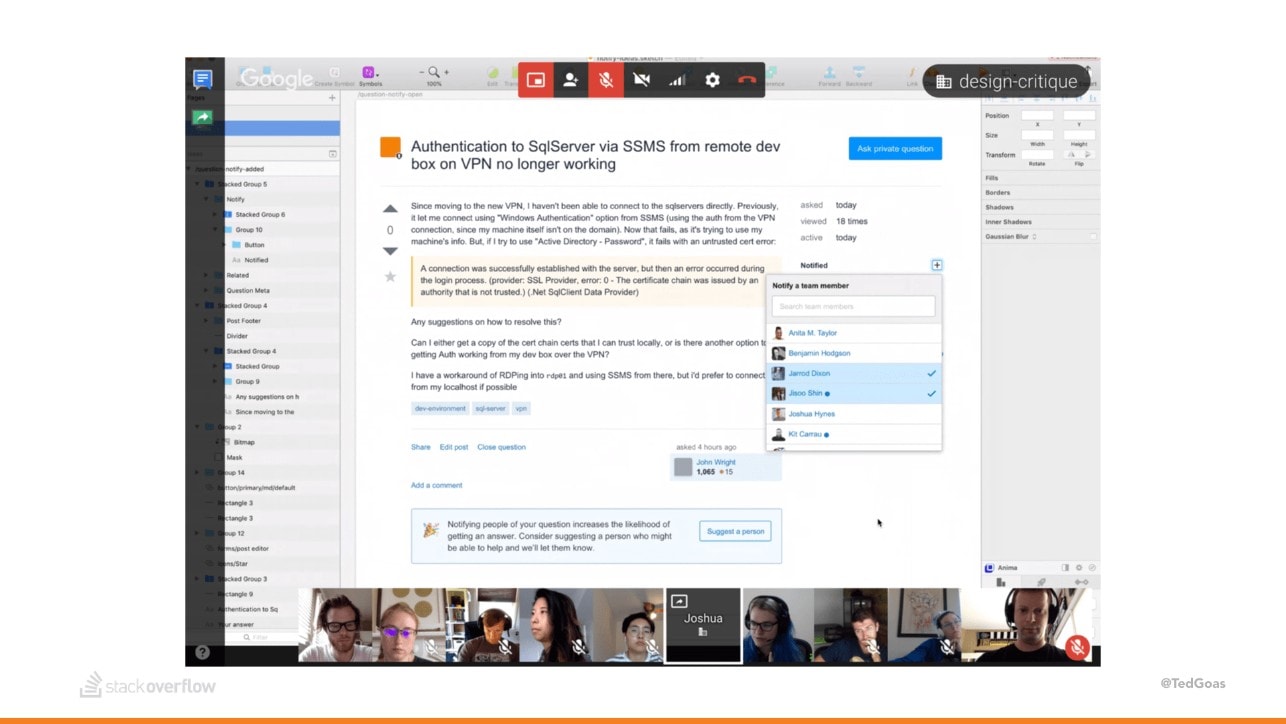Viewport: 1286px width, 724px height.
Task: Click the Edit post link
Action: point(454,447)
